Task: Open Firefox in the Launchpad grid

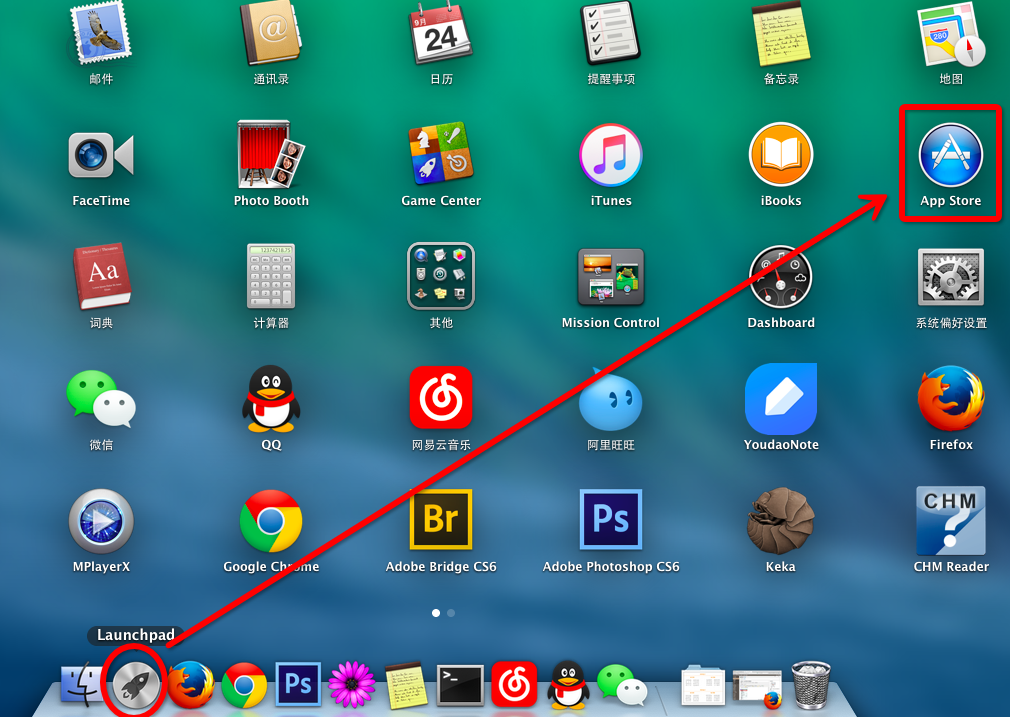Action: 951,398
